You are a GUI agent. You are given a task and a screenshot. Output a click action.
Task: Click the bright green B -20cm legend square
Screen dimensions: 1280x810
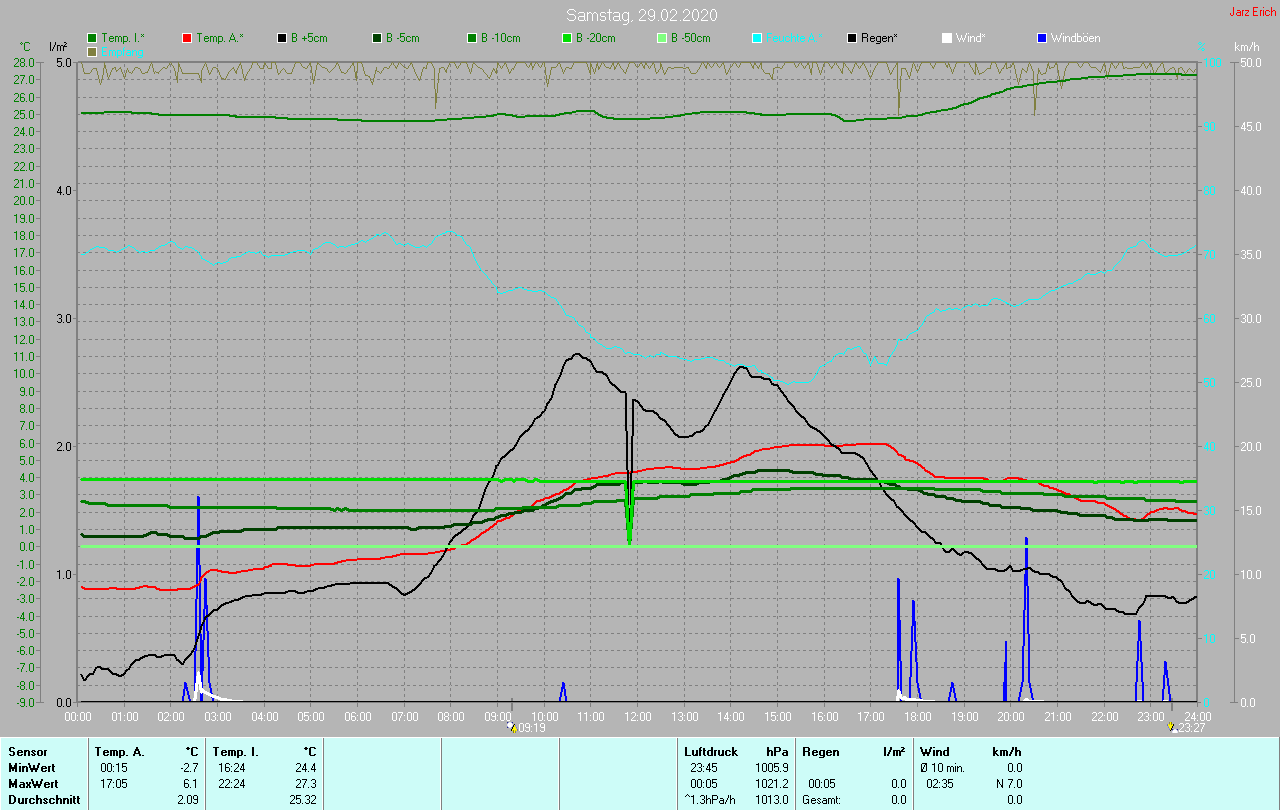566,38
